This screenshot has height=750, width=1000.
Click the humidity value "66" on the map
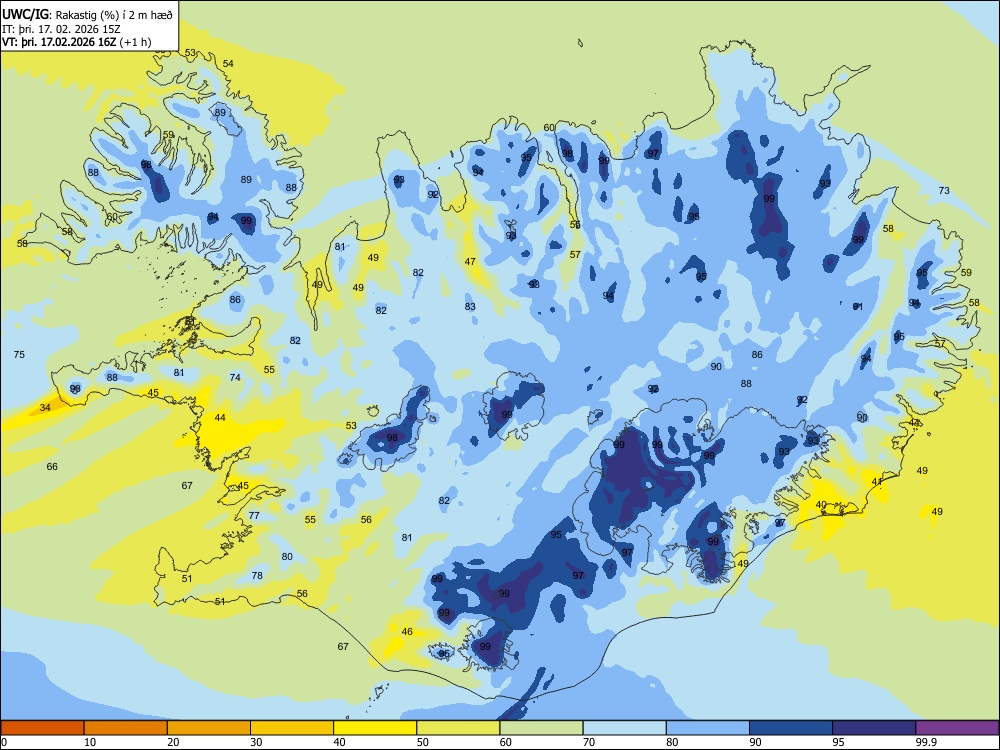point(52,467)
